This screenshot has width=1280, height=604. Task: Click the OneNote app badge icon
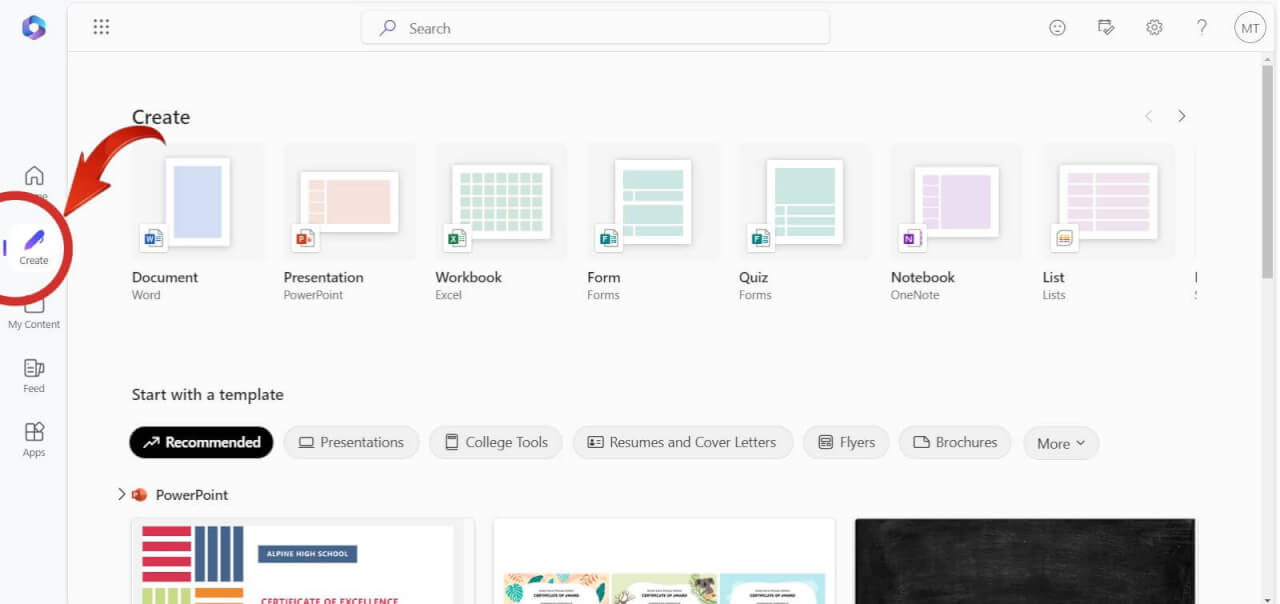pos(911,238)
